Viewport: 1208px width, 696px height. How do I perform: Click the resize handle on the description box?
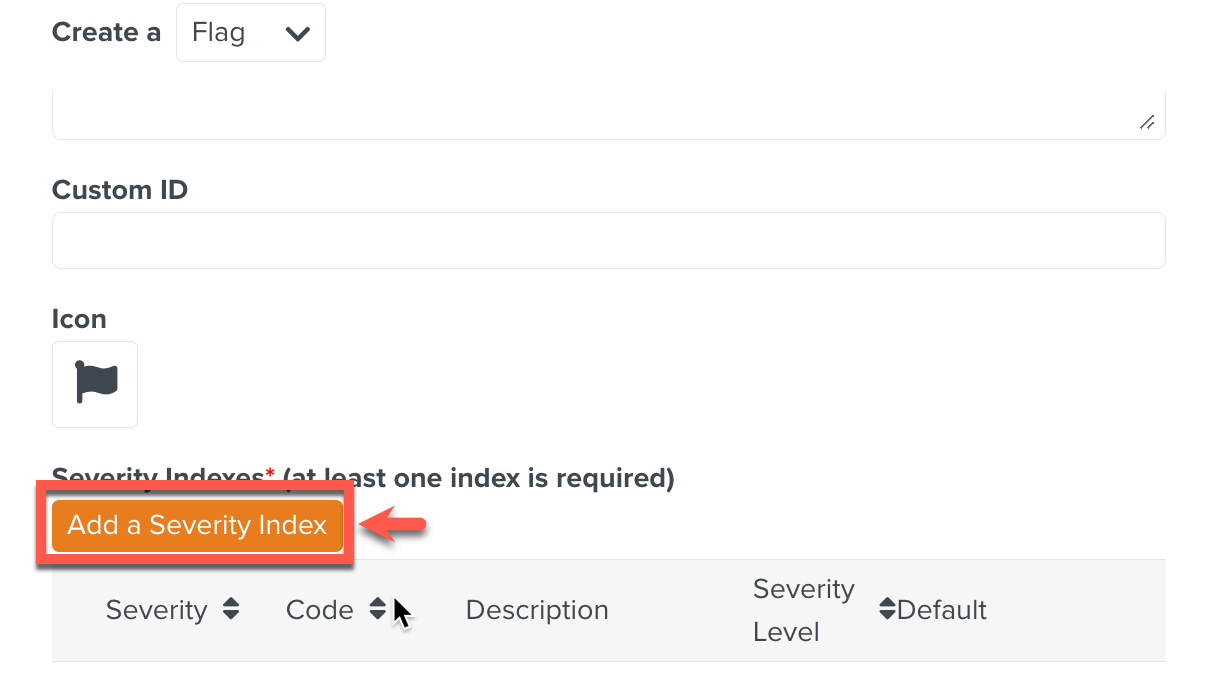pos(1147,121)
